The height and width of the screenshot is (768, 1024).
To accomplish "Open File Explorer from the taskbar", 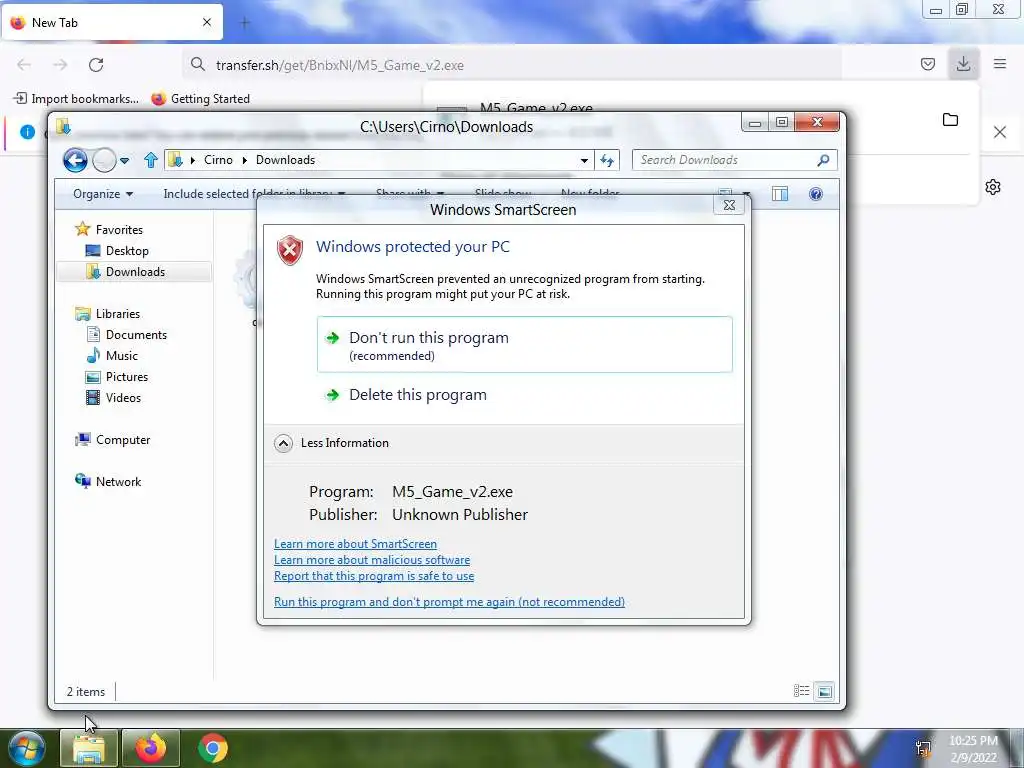I will point(89,748).
